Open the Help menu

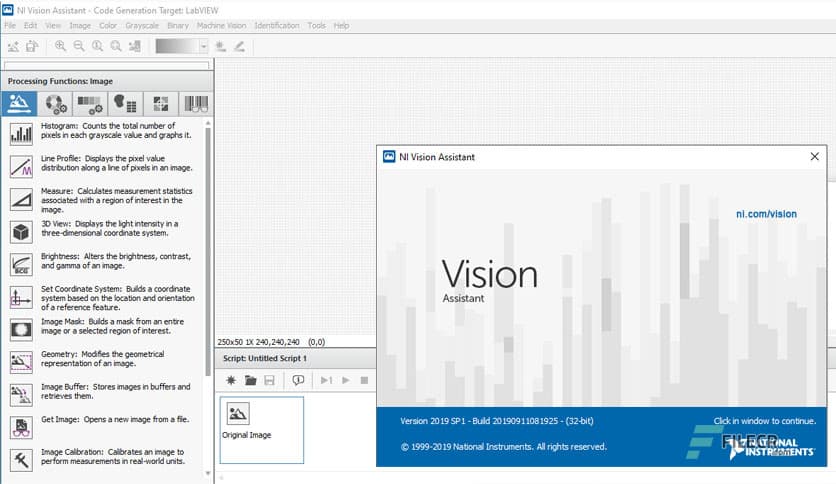341,26
